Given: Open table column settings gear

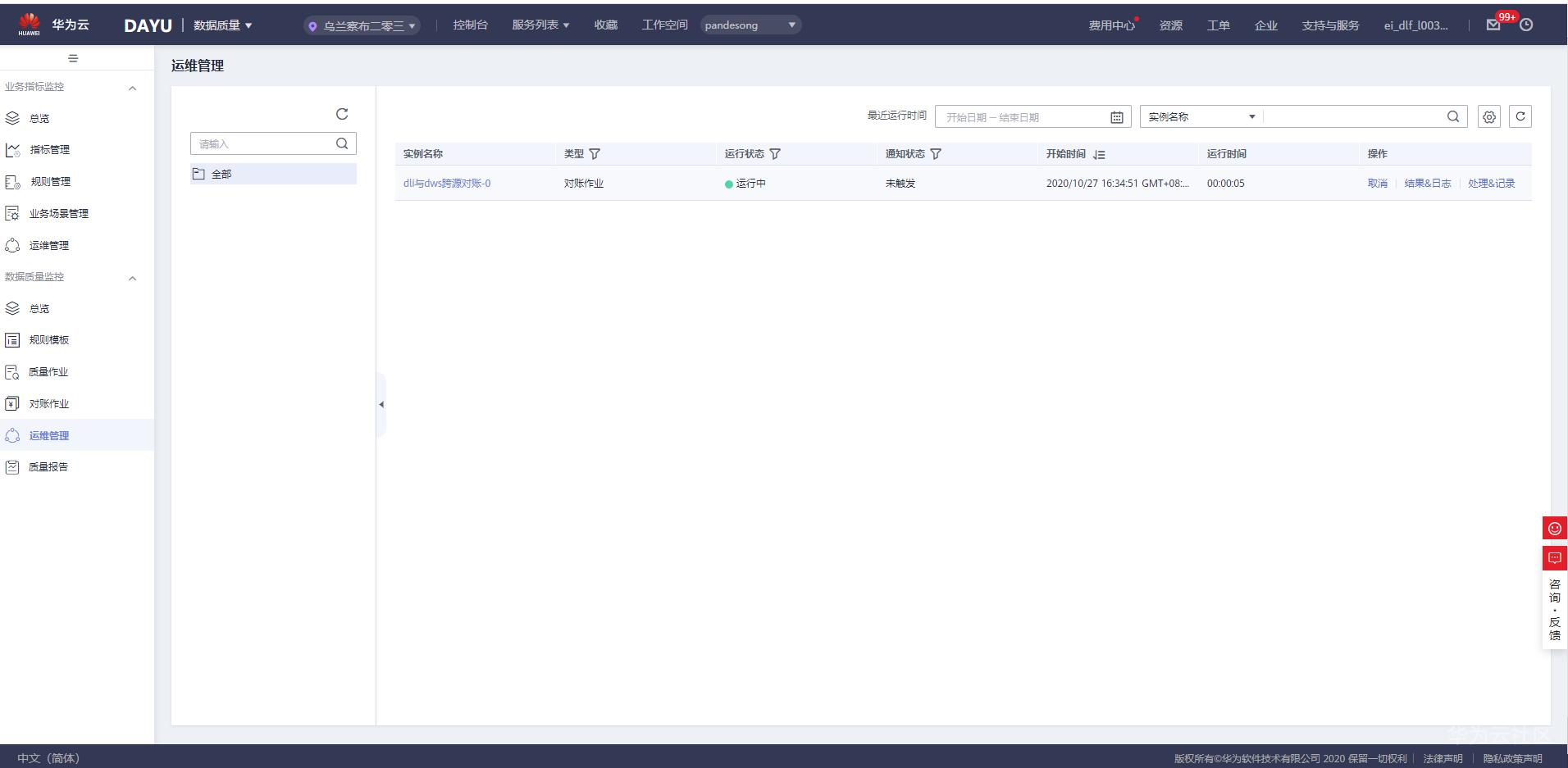Looking at the screenshot, I should (x=1489, y=116).
